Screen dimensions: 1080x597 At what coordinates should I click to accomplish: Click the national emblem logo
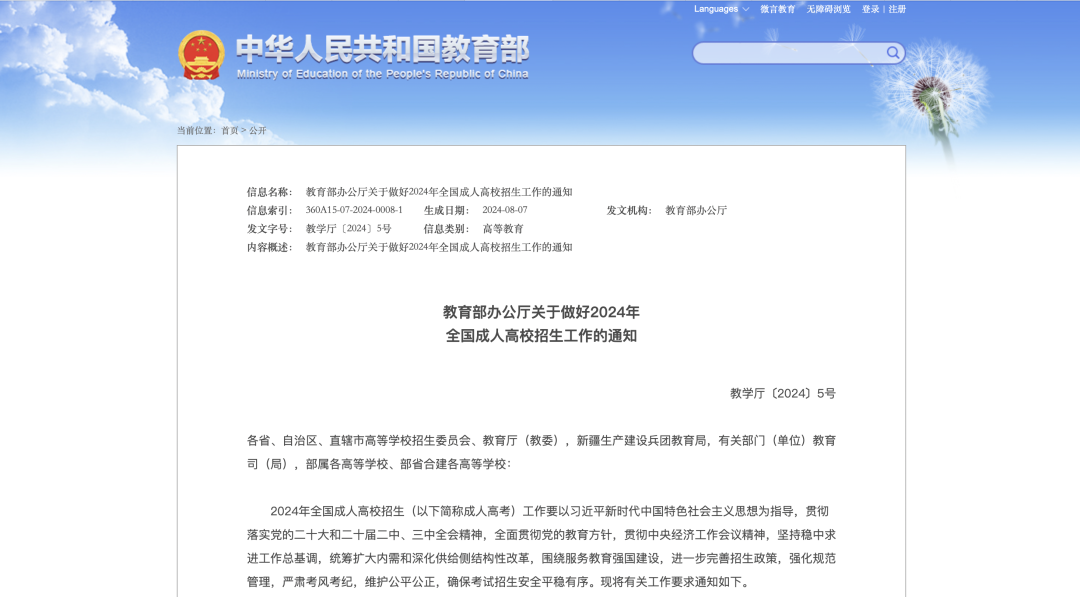[200, 53]
